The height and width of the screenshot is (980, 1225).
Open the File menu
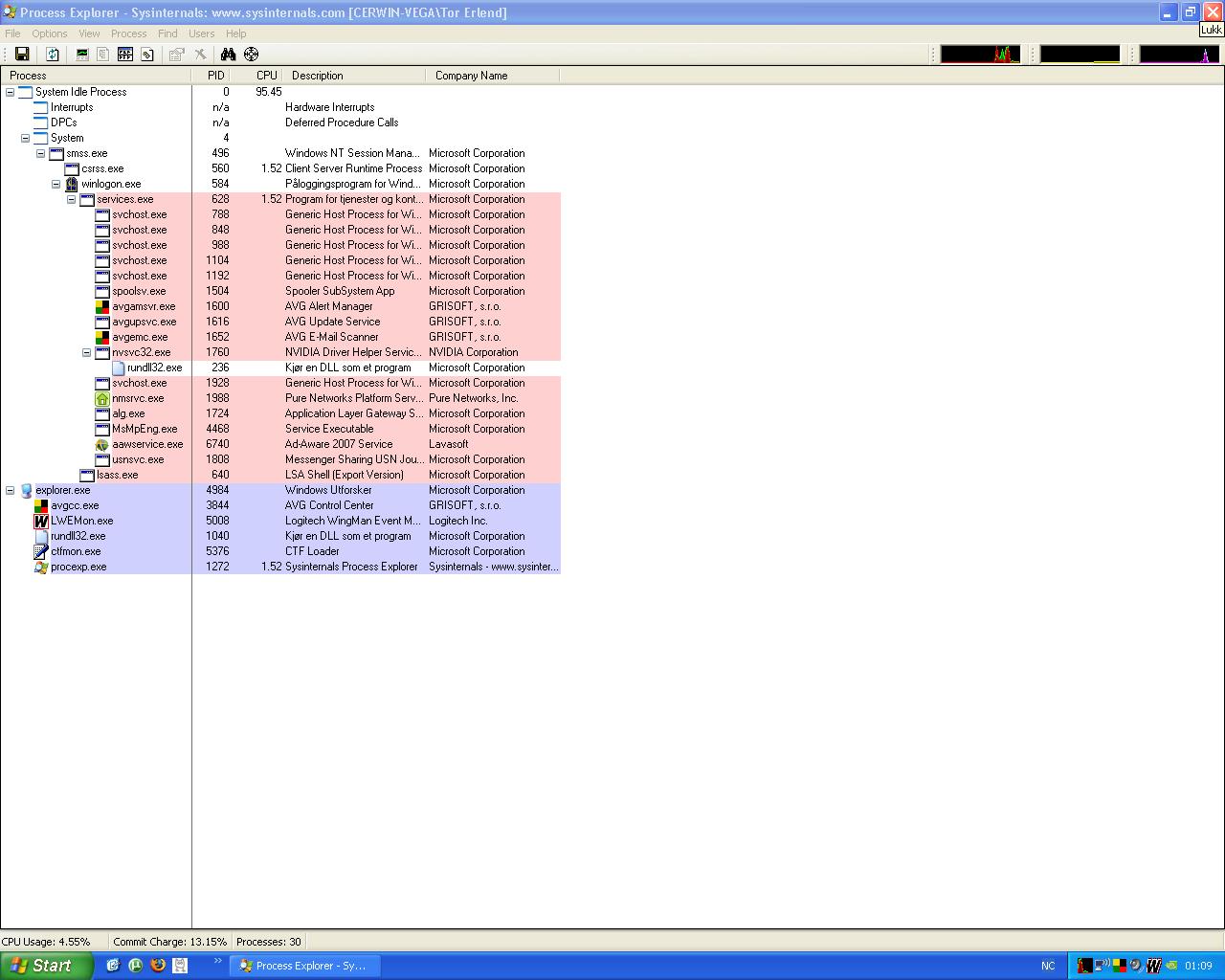pyautogui.click(x=12, y=33)
